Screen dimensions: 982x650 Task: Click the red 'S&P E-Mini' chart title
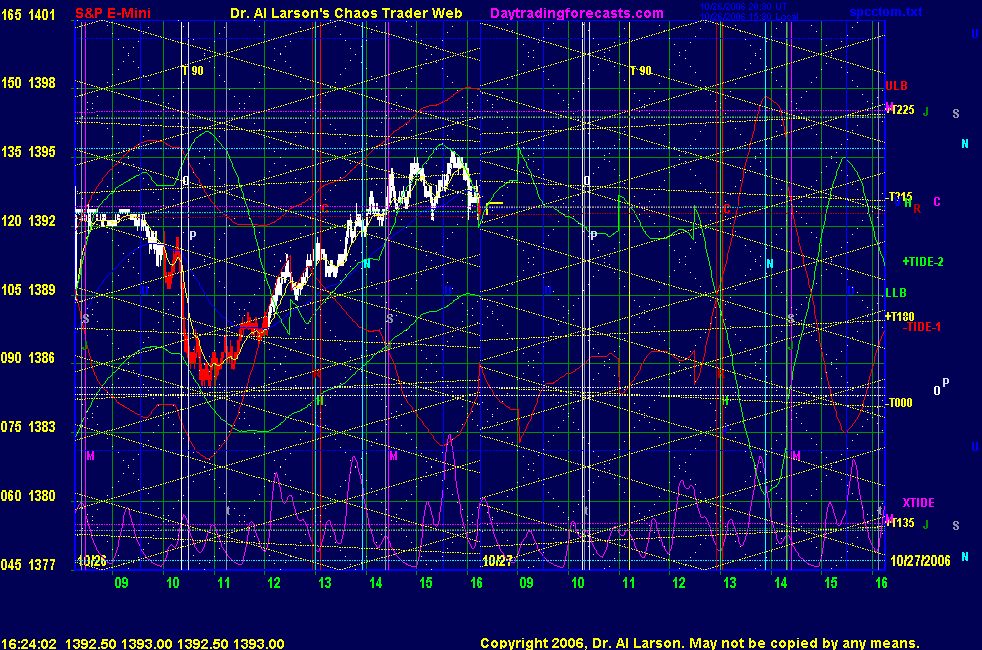pos(113,13)
